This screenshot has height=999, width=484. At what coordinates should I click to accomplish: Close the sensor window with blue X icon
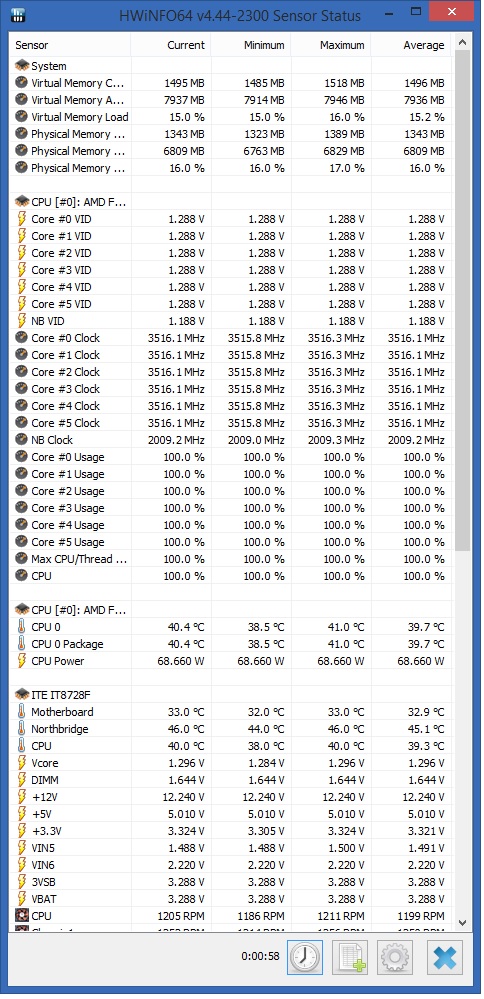tap(445, 957)
